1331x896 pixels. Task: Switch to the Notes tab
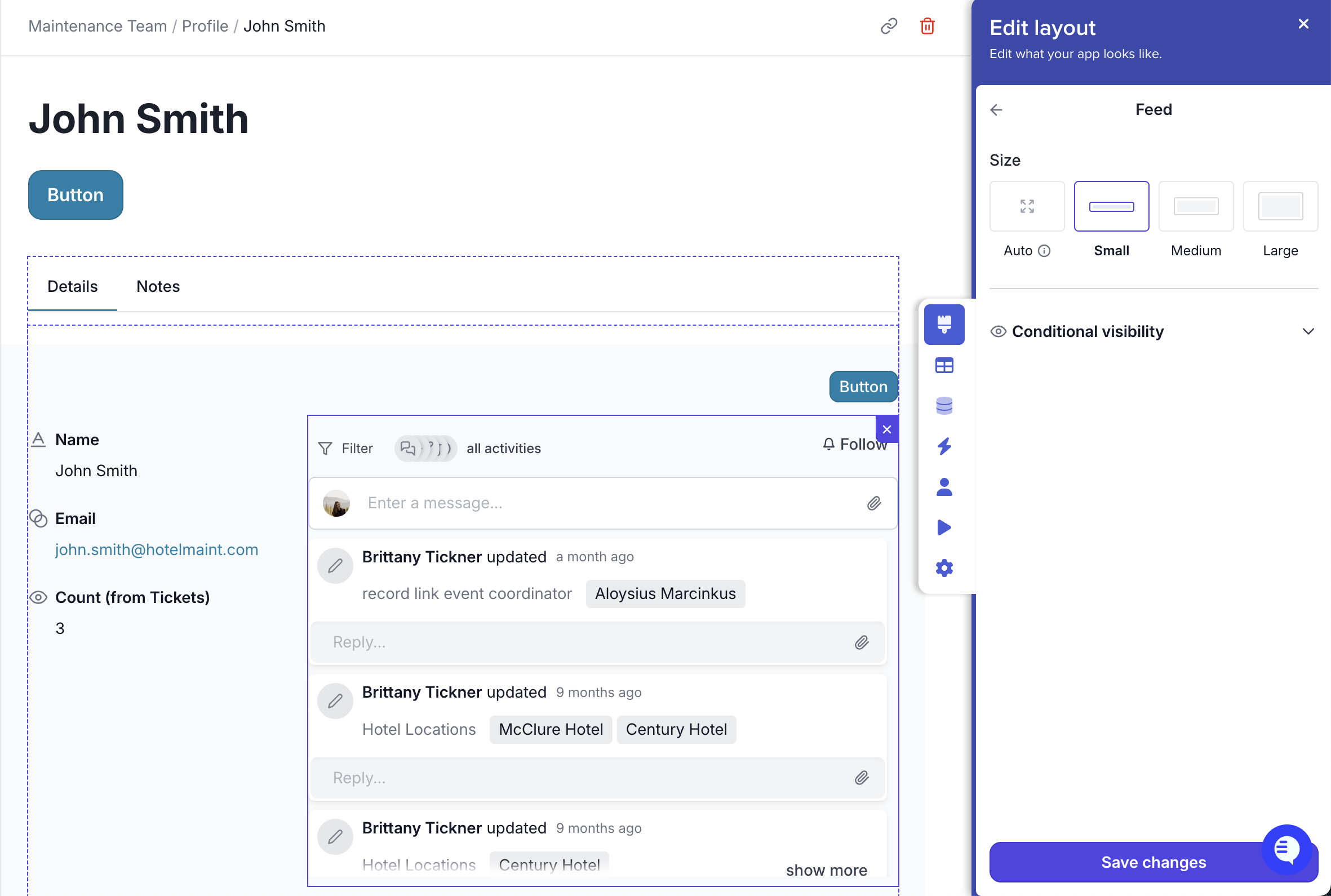click(x=158, y=286)
